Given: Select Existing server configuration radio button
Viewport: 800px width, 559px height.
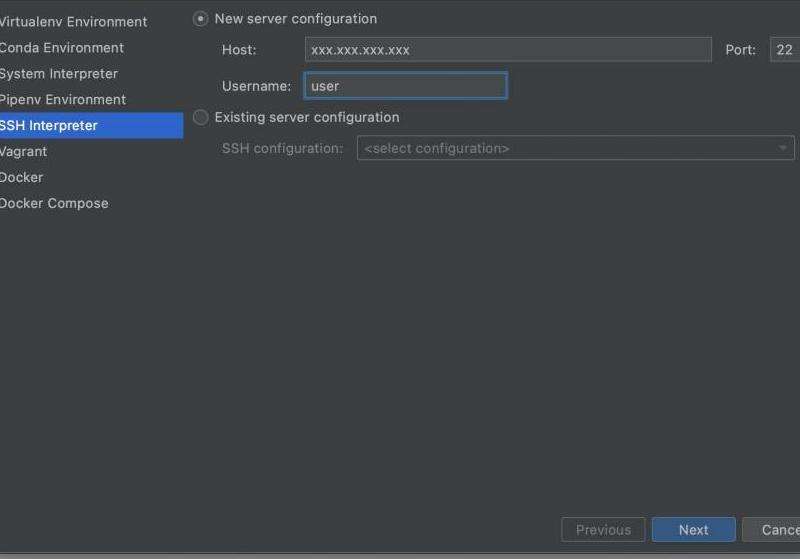Looking at the screenshot, I should point(201,117).
